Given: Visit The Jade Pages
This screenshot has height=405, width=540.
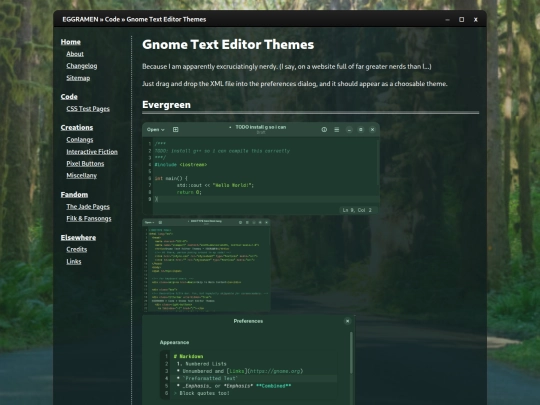Looking at the screenshot, I should click(88, 207).
